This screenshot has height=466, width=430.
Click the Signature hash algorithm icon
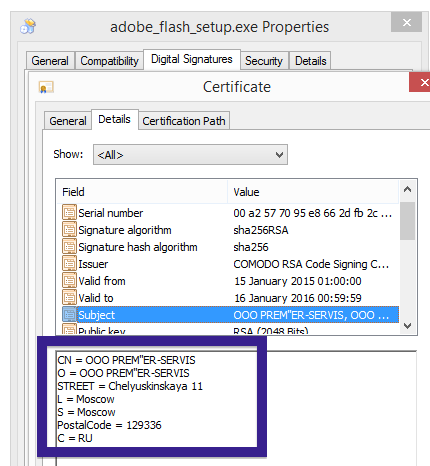point(69,247)
